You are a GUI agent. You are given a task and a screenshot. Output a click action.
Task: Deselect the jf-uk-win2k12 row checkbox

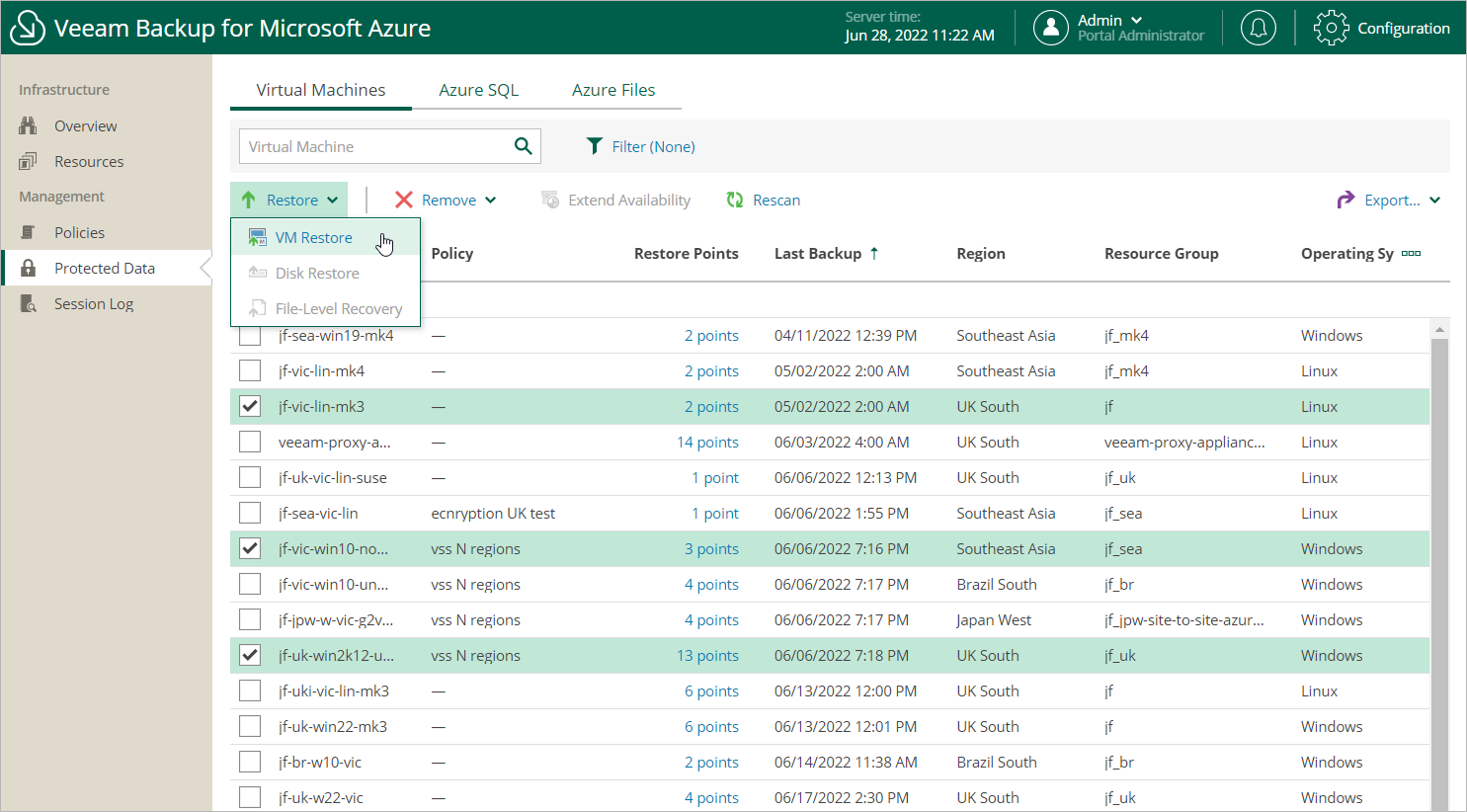(x=250, y=655)
